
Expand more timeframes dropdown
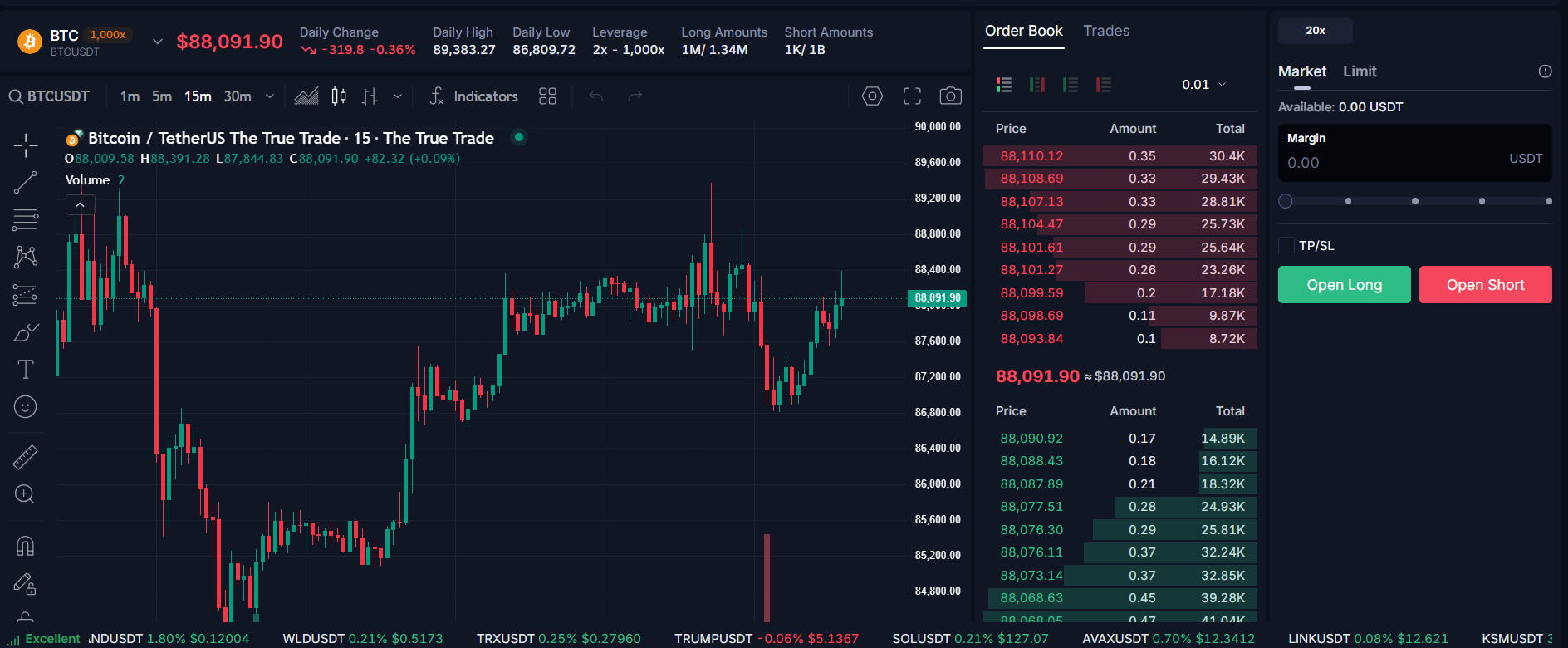pos(270,96)
